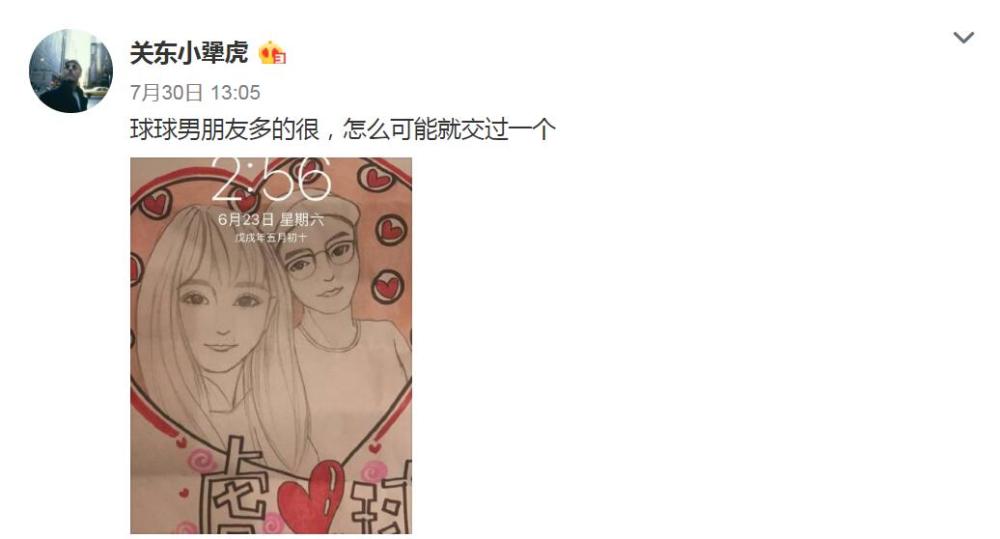Click the heart circle at image top-right
This screenshot has height=539, width=1000.
(x=376, y=177)
